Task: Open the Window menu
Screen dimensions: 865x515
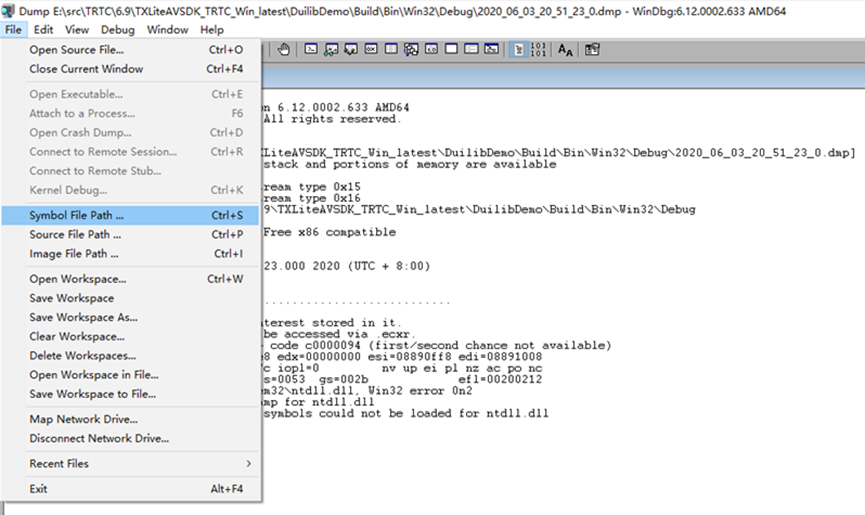Action: point(167,30)
